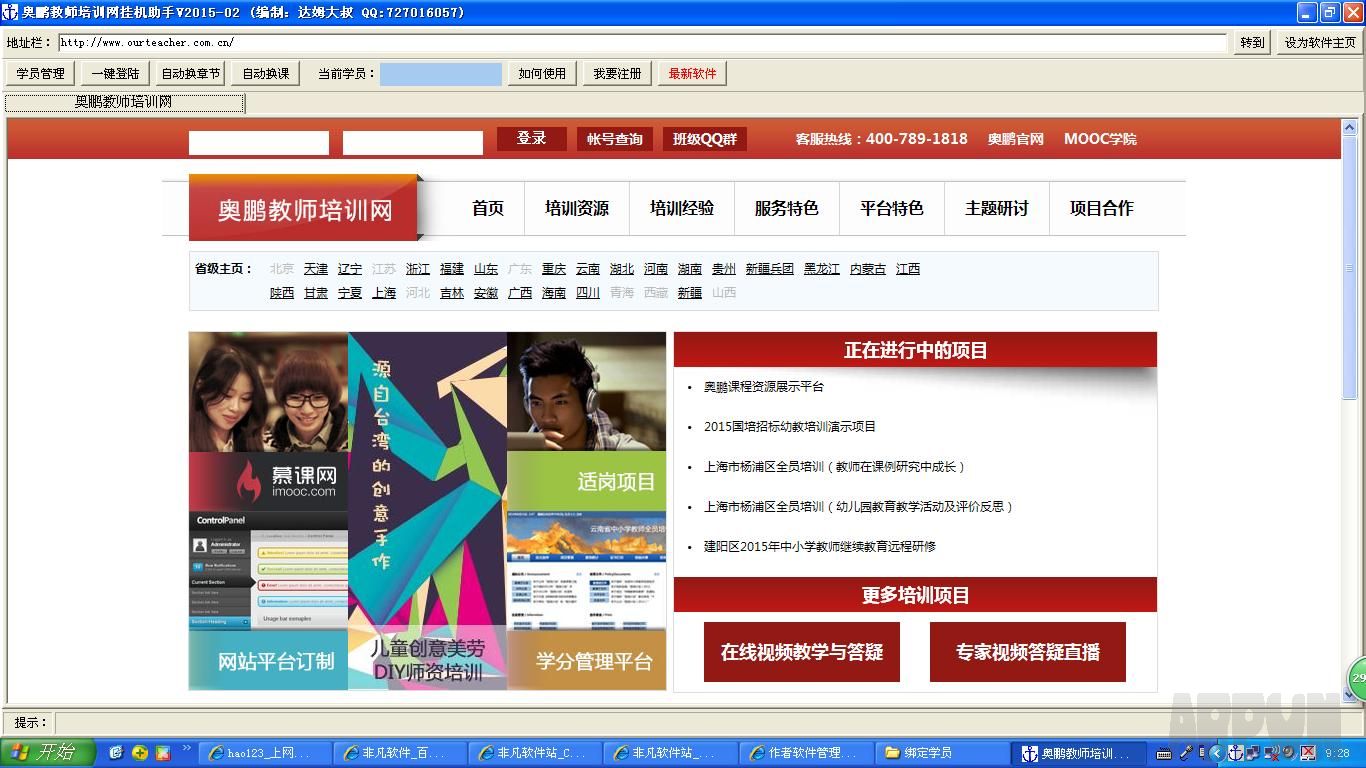The width and height of the screenshot is (1366, 768).
Task: Click the 自动换章节 button
Action: tap(190, 73)
